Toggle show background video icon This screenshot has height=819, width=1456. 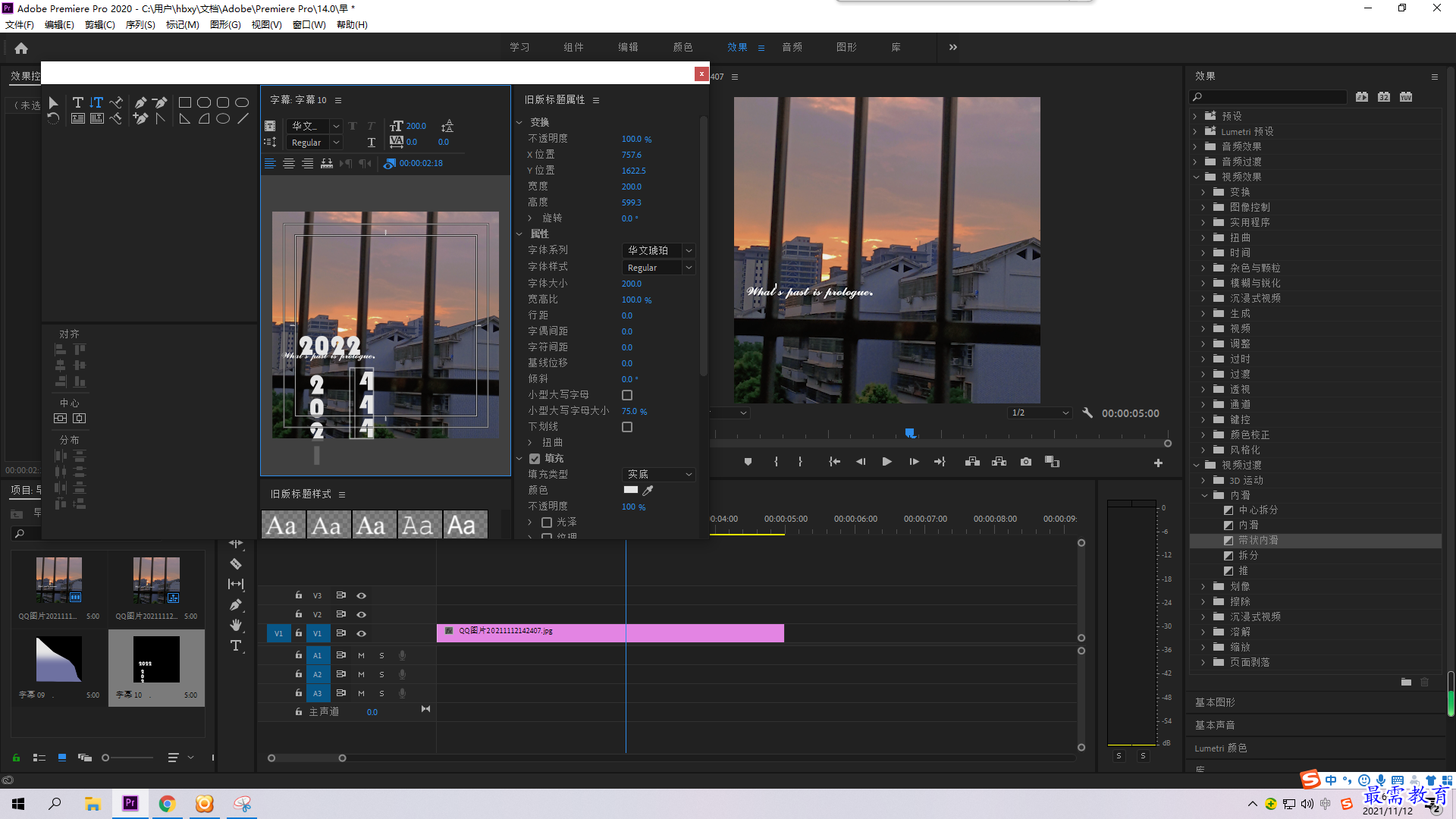pos(389,163)
